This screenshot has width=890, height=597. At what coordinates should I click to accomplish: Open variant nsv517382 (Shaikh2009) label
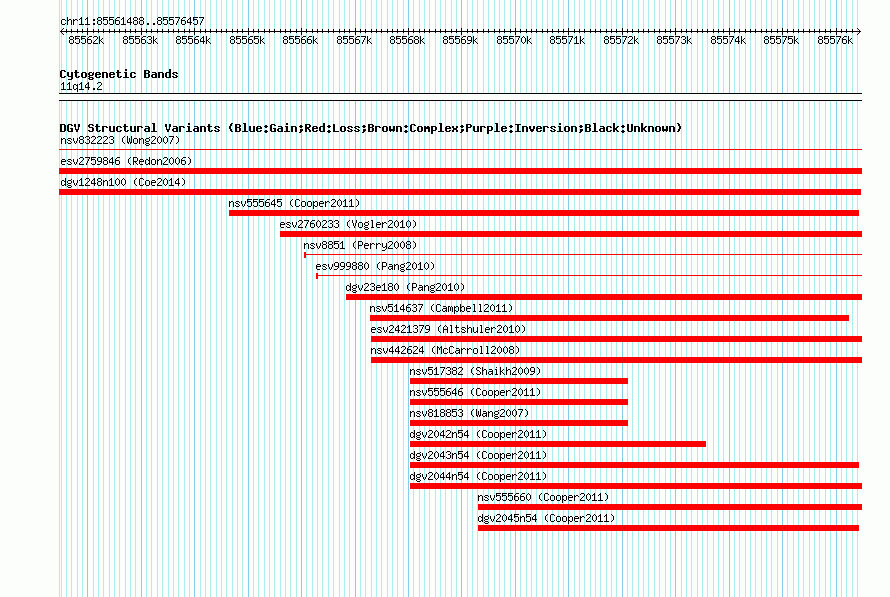click(x=475, y=371)
